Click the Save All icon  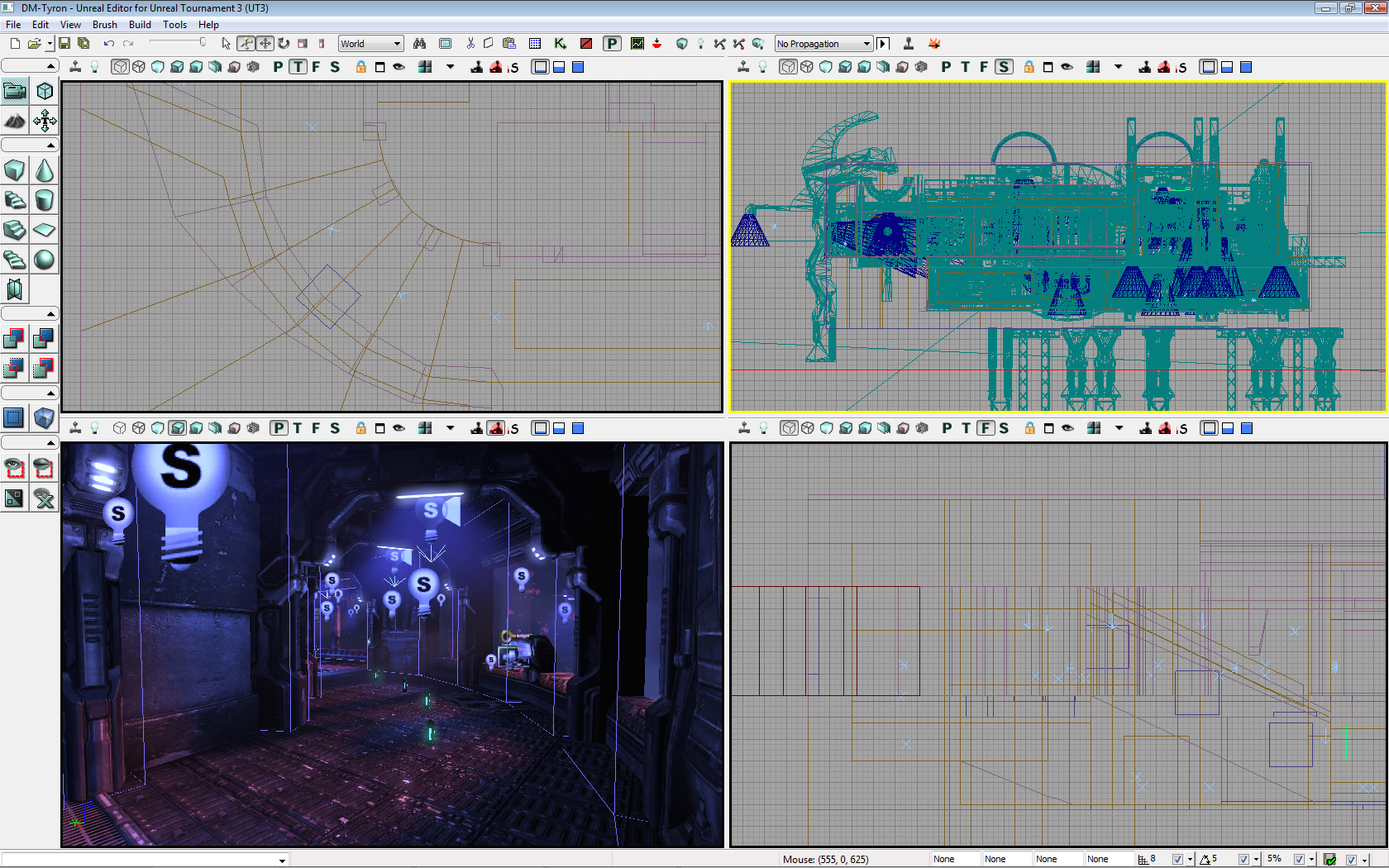click(84, 44)
